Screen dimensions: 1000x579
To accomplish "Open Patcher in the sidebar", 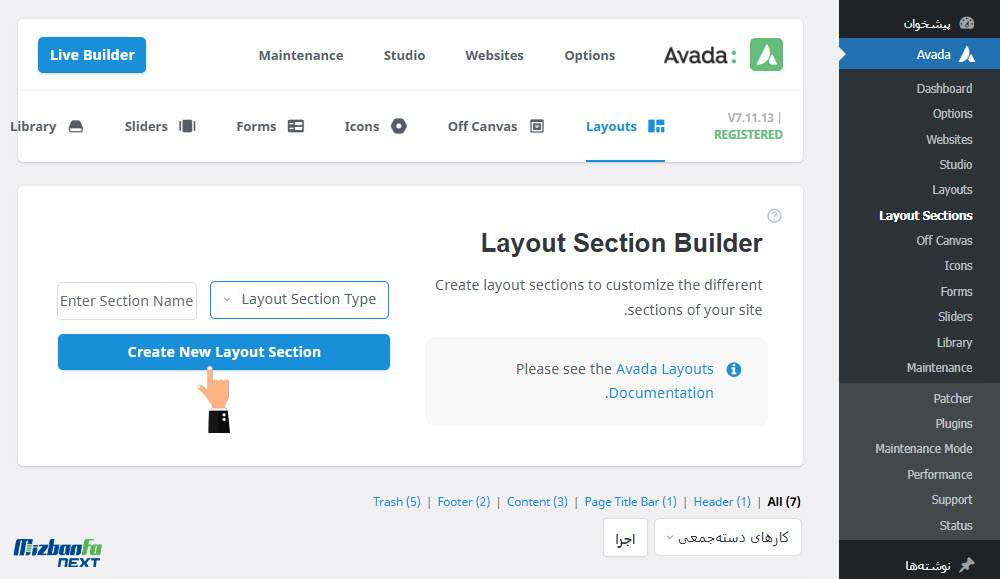I will tap(953, 399).
